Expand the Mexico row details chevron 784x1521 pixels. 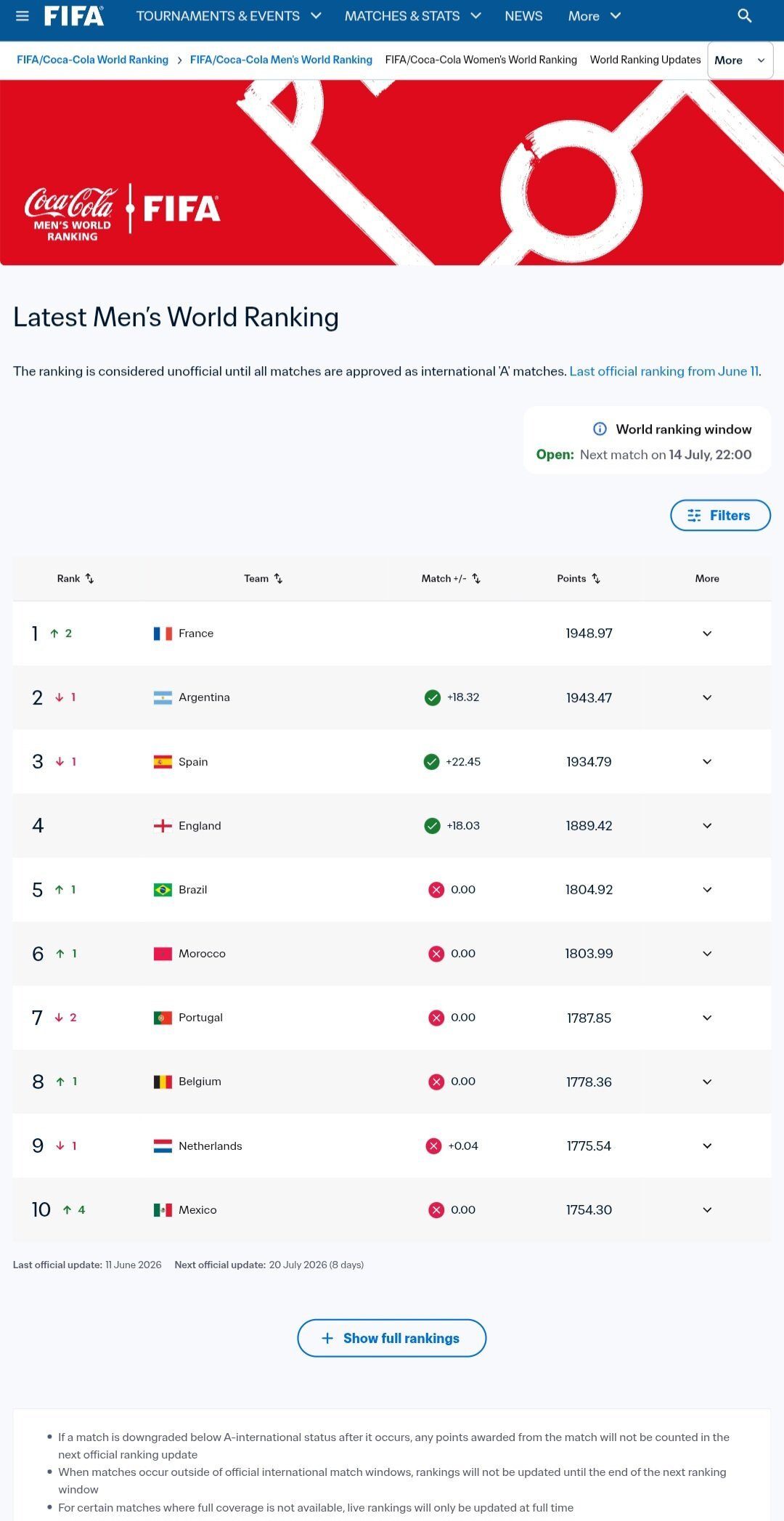coord(707,1209)
